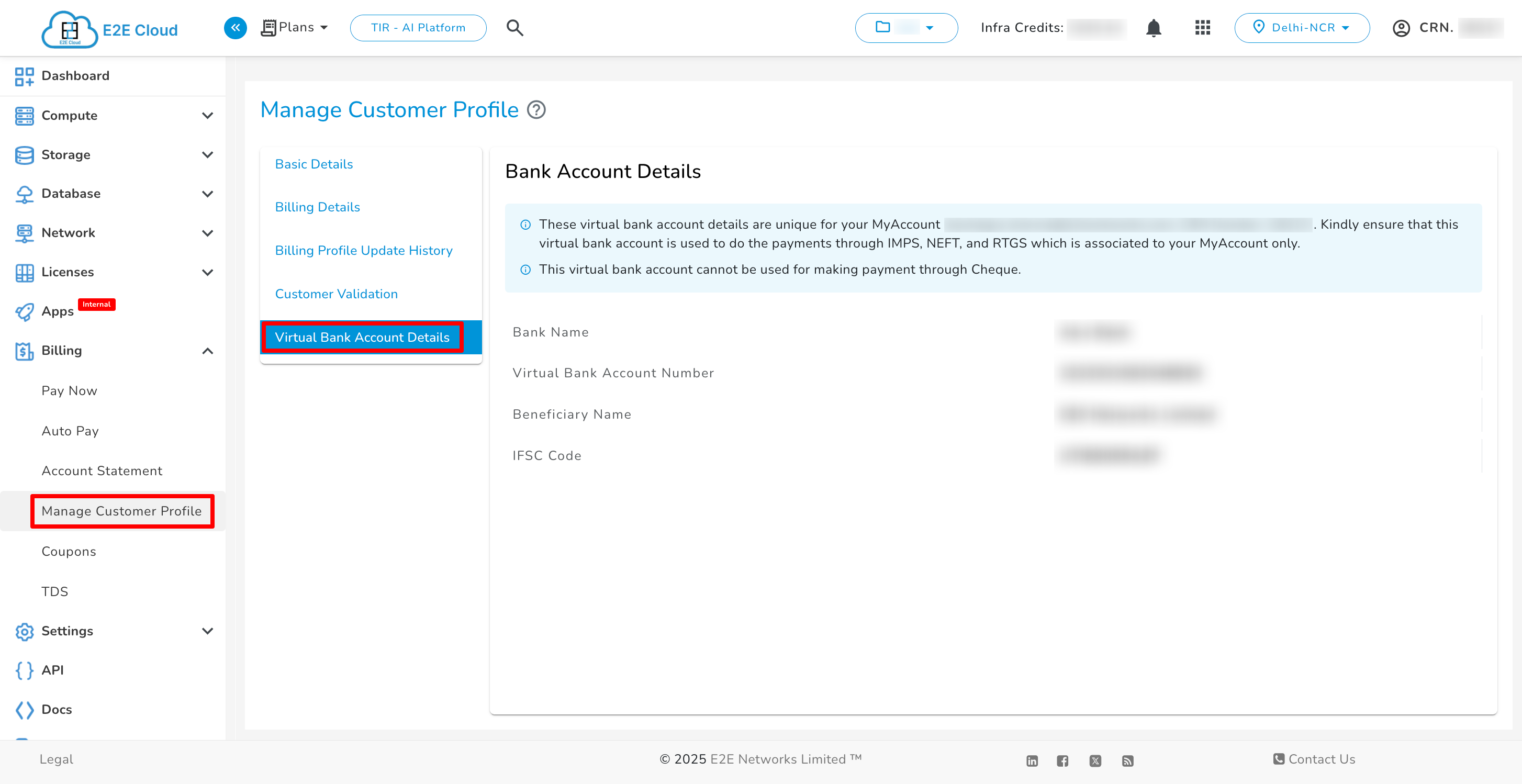This screenshot has width=1522, height=784.
Task: Open Customer Validation tab
Action: 336,294
